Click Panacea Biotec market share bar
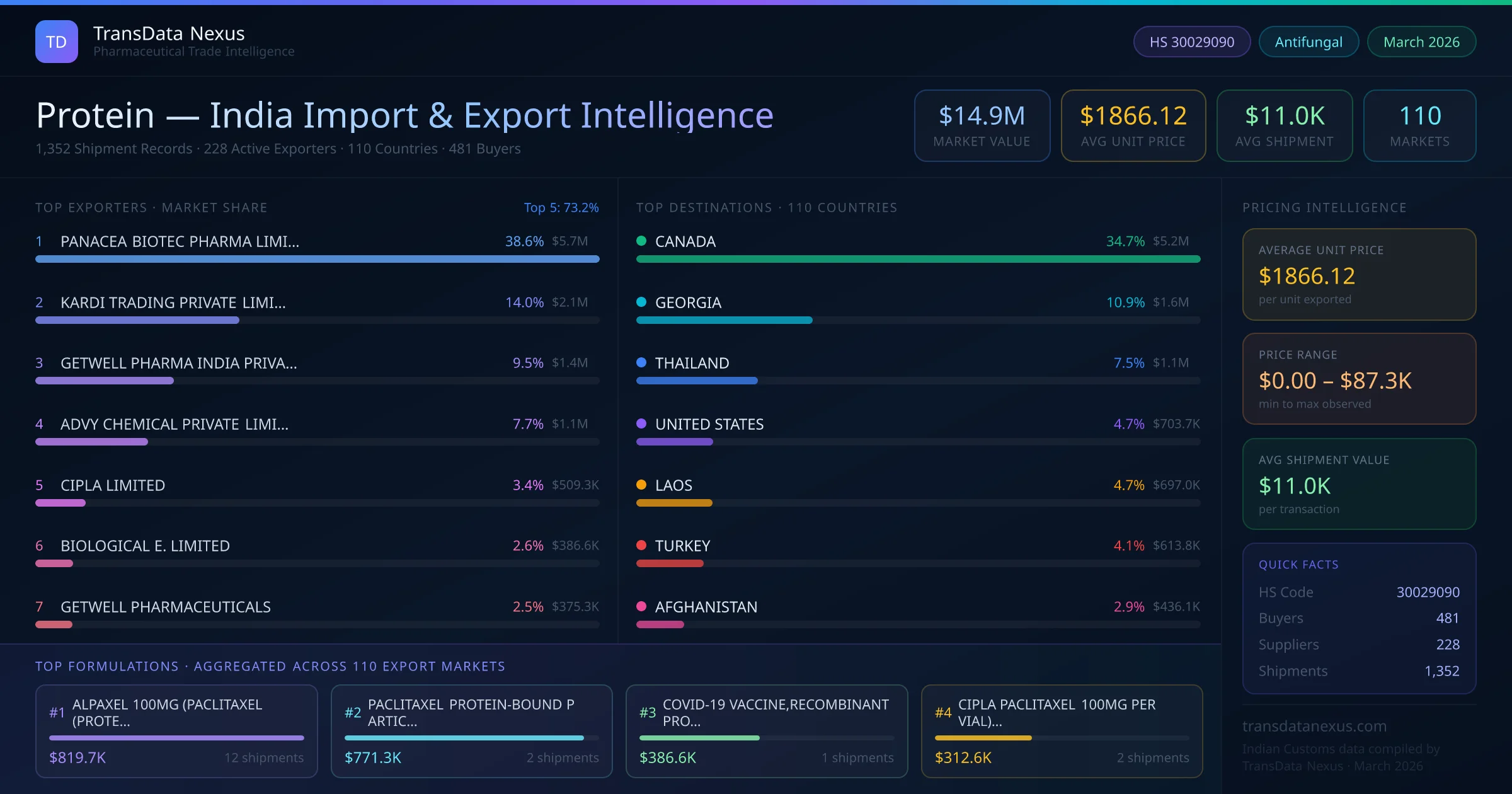 pos(317,259)
